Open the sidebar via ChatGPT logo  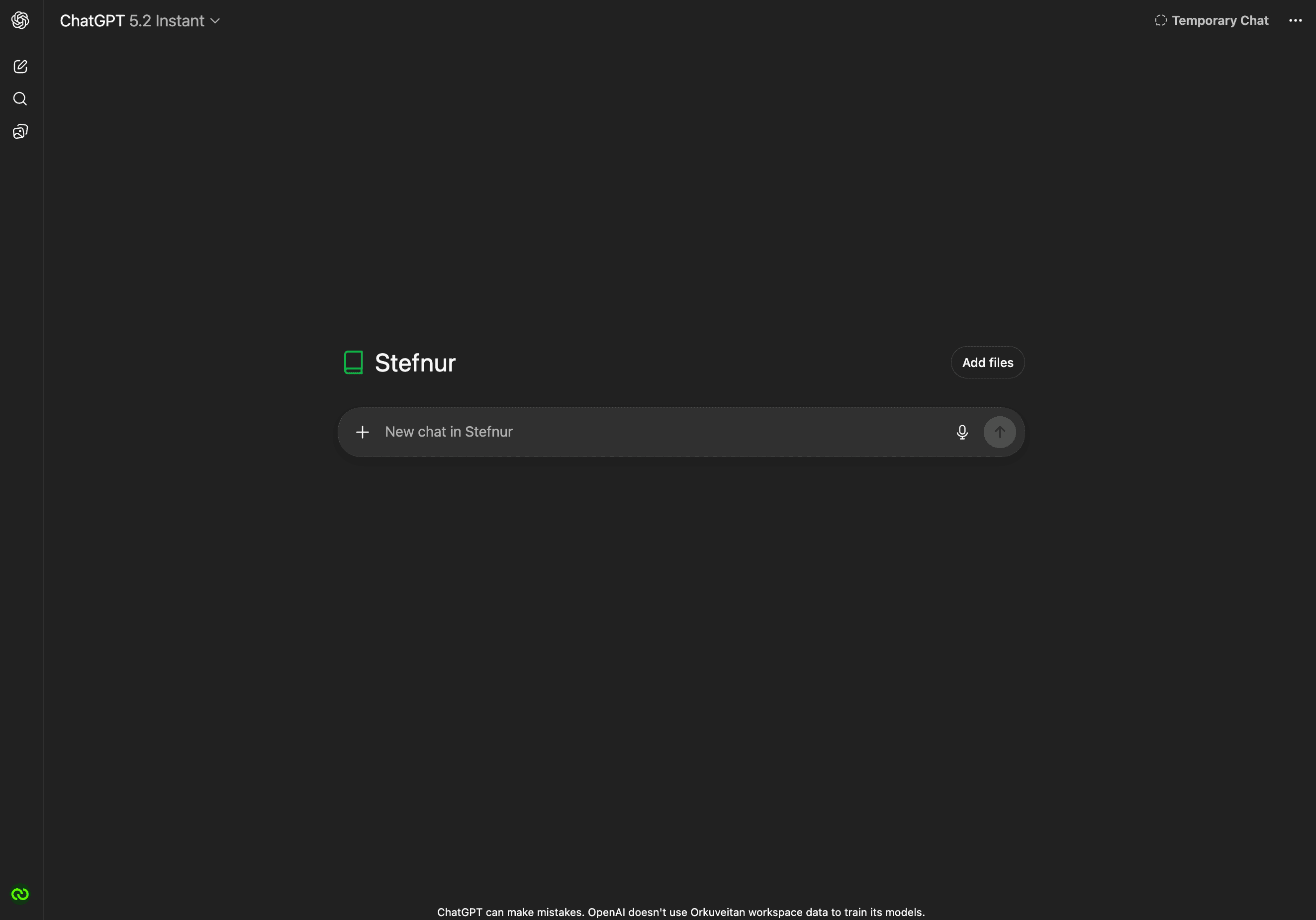click(20, 20)
